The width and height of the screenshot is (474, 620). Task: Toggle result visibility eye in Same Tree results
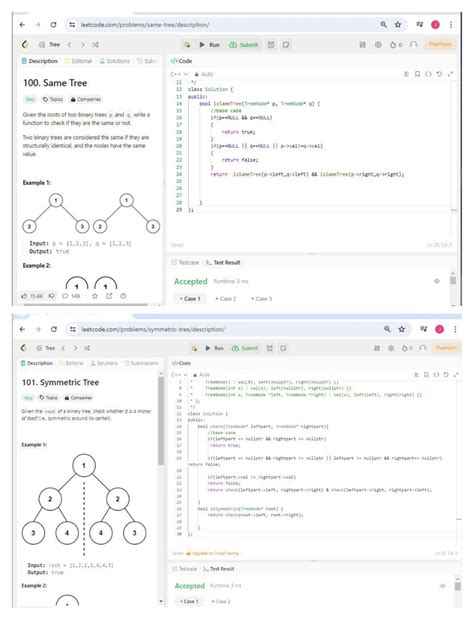436,281
